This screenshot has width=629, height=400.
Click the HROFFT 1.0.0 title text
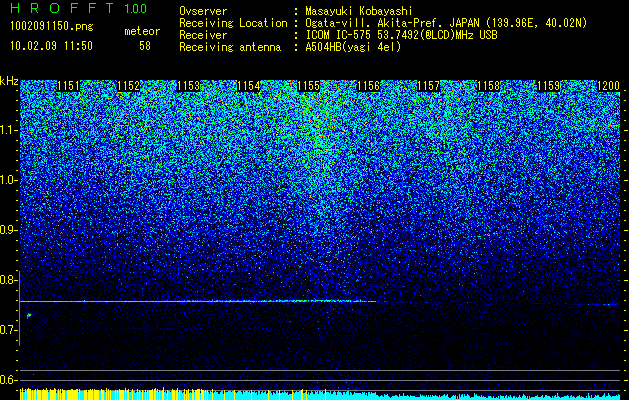[78, 8]
